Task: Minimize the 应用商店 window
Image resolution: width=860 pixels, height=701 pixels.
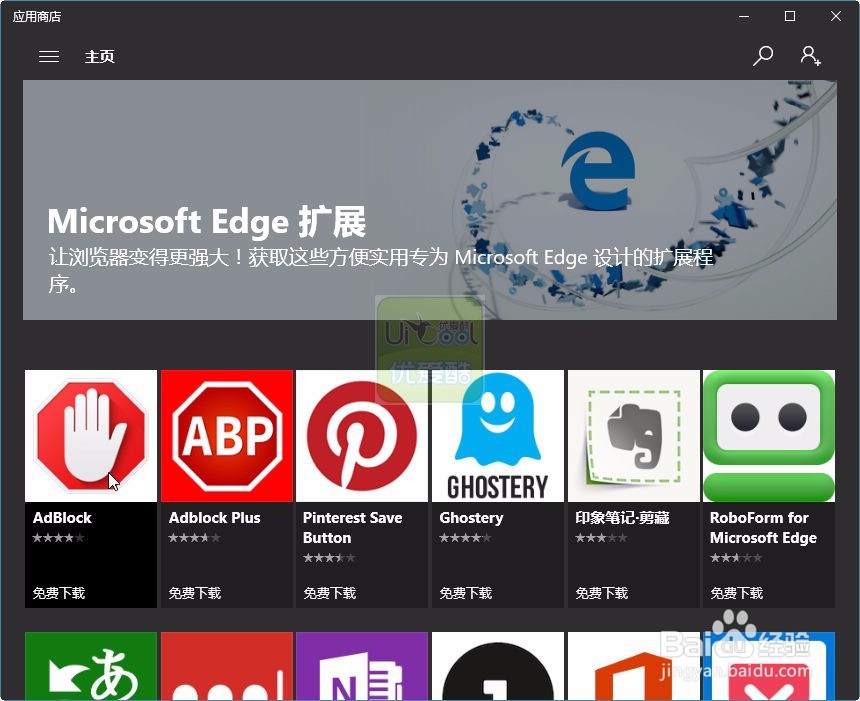Action: (744, 16)
